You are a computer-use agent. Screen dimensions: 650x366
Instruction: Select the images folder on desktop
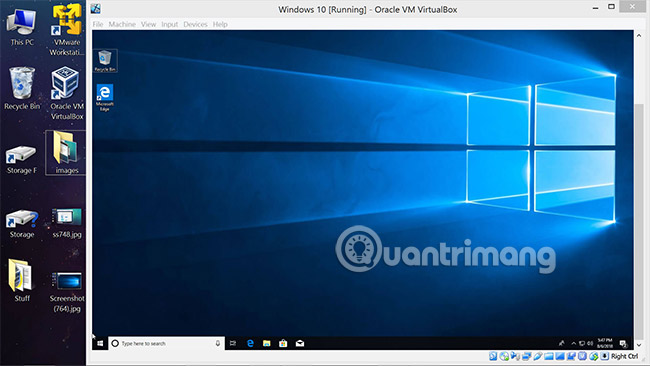point(66,153)
